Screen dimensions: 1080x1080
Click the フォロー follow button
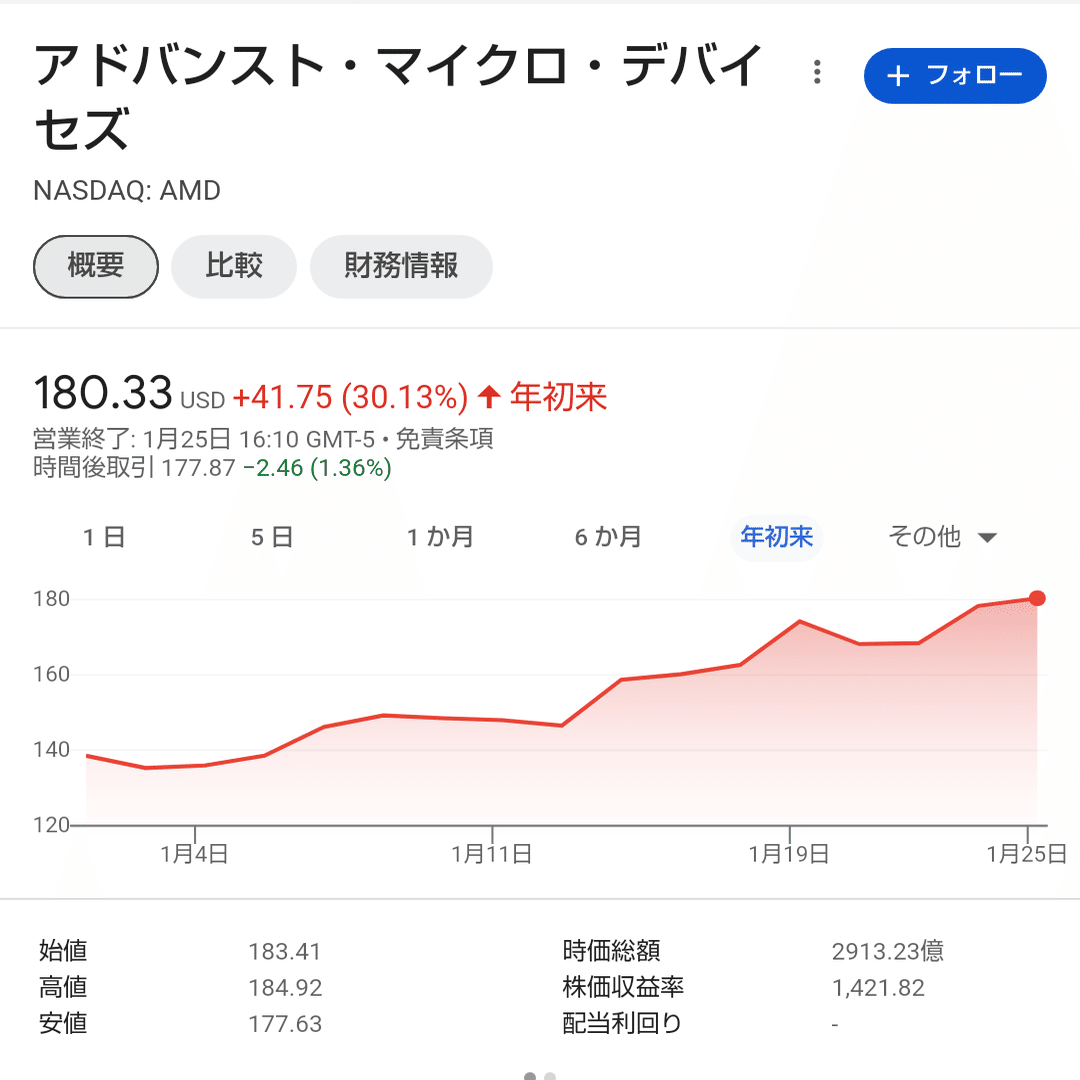(955, 76)
